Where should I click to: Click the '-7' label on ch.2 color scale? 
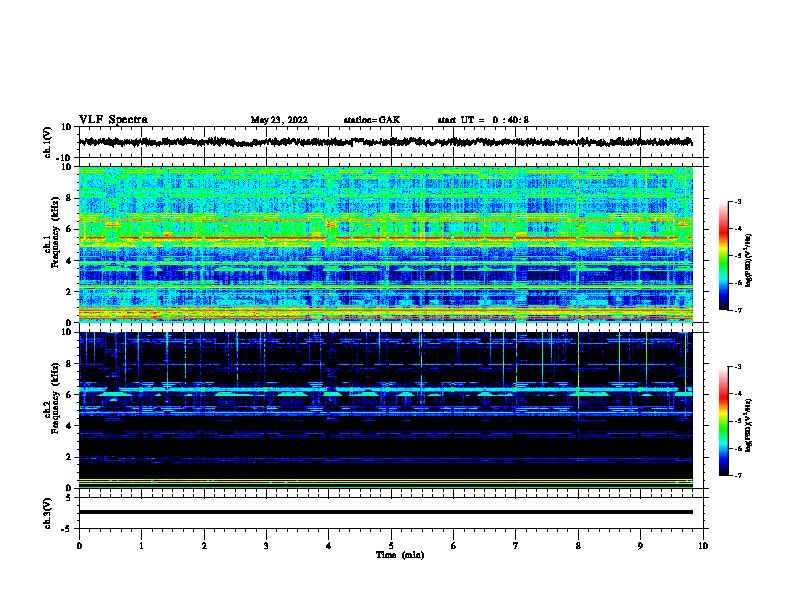tap(737, 475)
